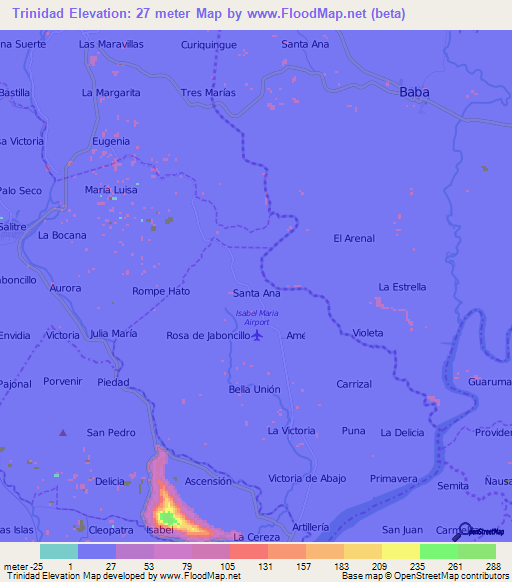Click the Tres Marías label

point(208,92)
